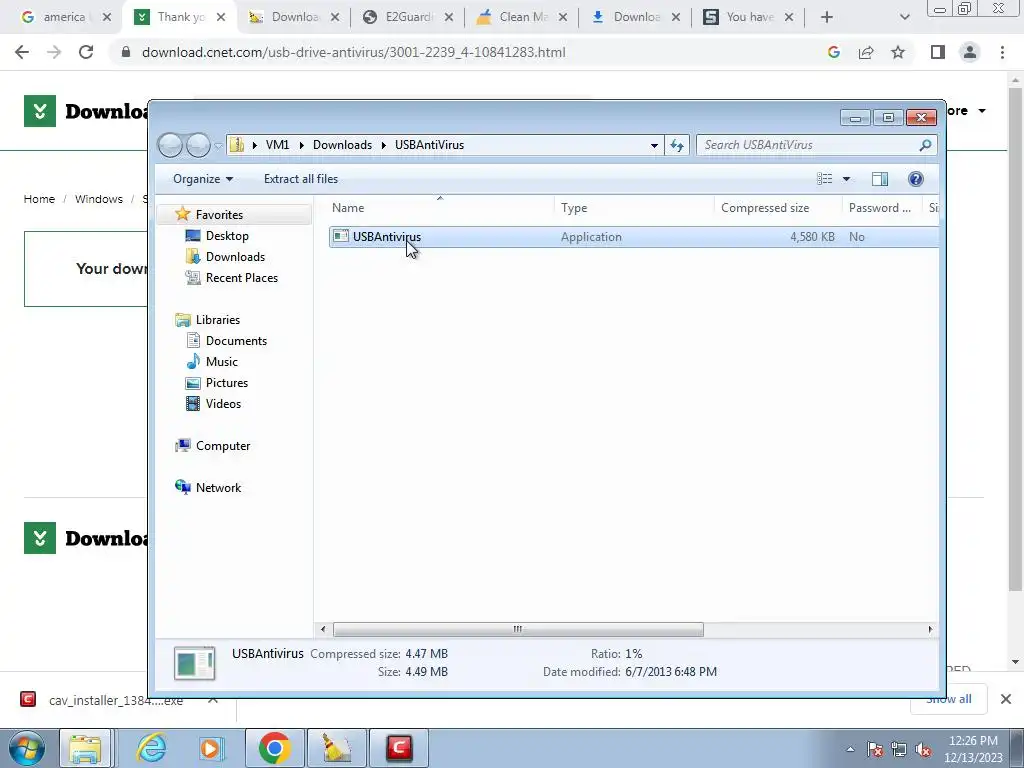The image size is (1024, 768).
Task: Select Libraries in the navigation pane
Action: 217,319
